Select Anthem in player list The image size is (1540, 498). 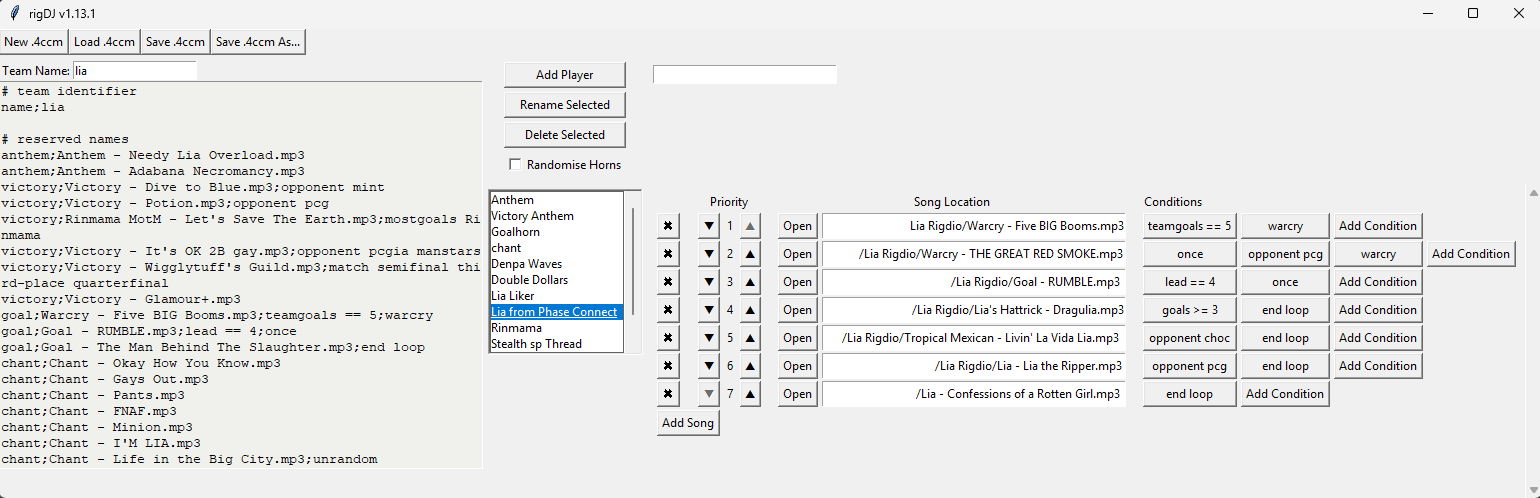point(556,200)
